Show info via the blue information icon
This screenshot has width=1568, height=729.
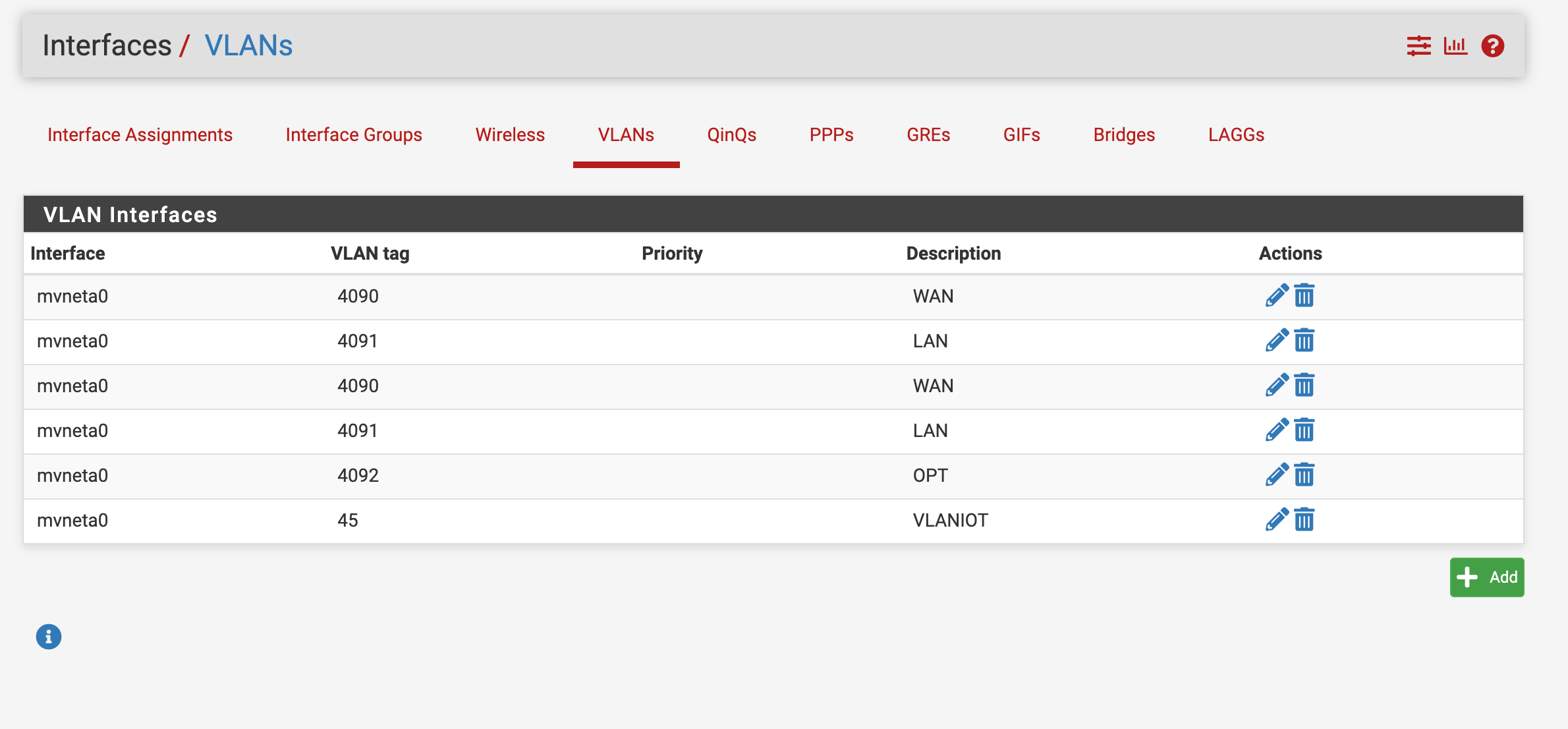pyautogui.click(x=49, y=637)
